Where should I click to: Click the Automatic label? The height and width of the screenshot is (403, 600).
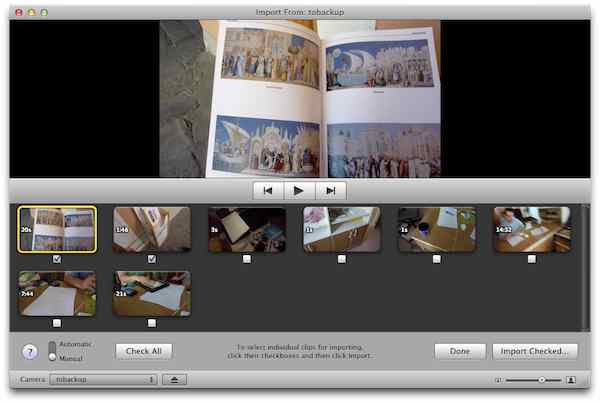[75, 344]
